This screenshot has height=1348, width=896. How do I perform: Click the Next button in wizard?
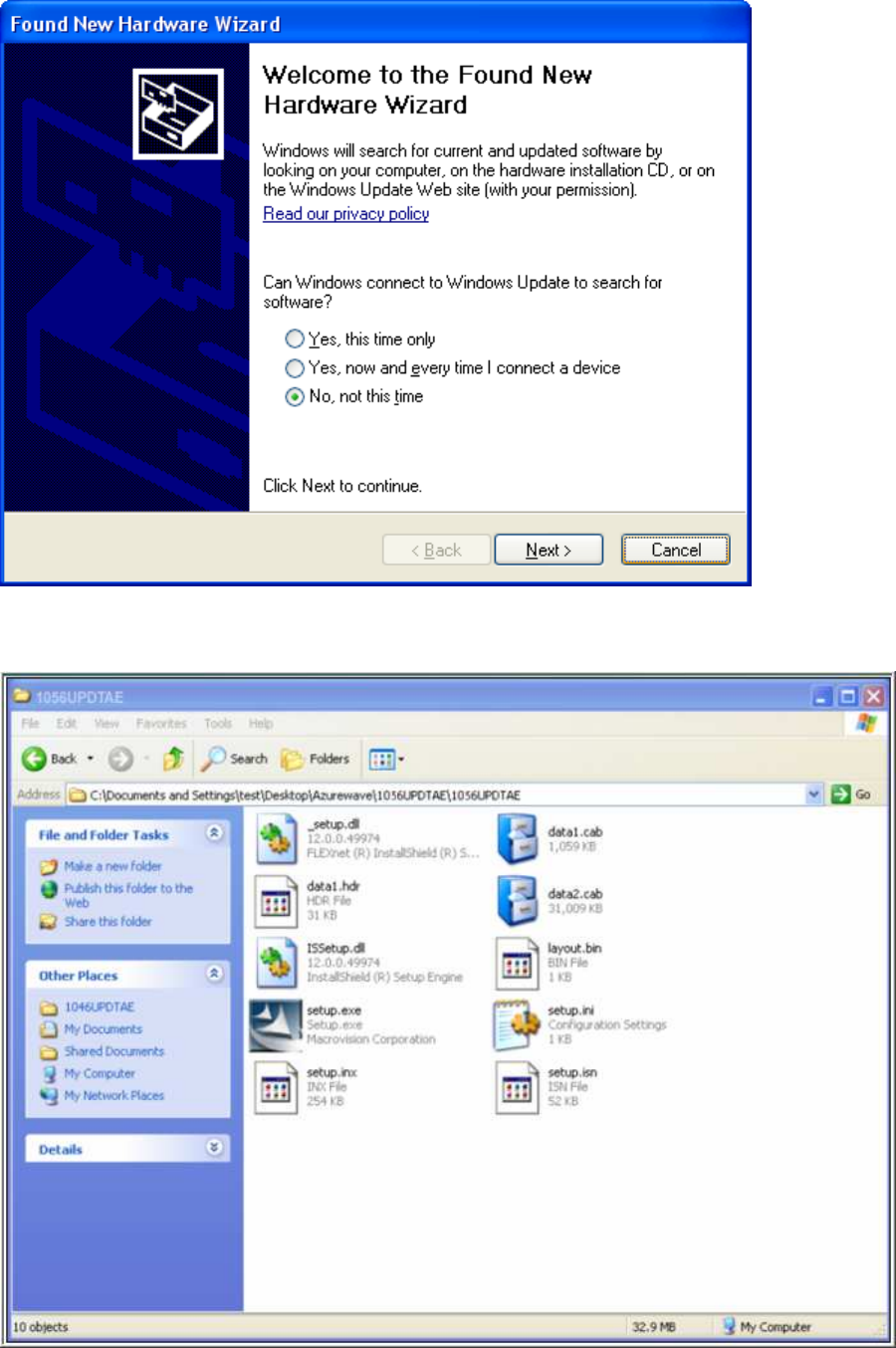[549, 550]
